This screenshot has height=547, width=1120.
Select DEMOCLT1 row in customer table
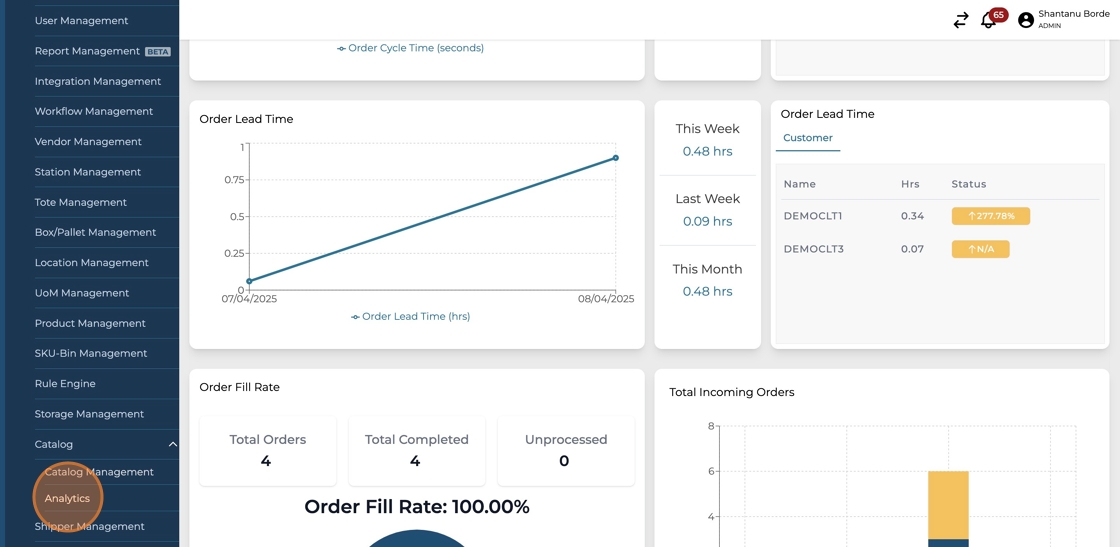point(812,216)
